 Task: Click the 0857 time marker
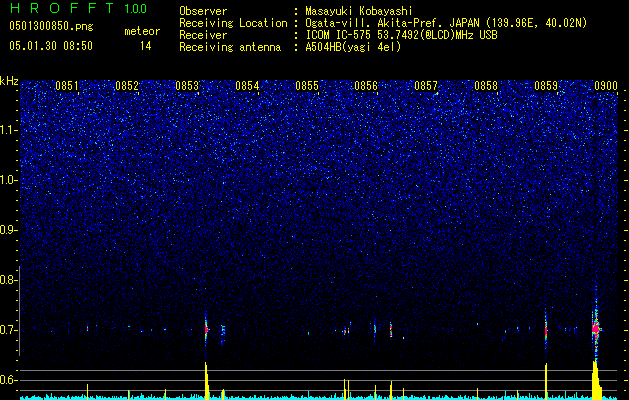click(426, 85)
